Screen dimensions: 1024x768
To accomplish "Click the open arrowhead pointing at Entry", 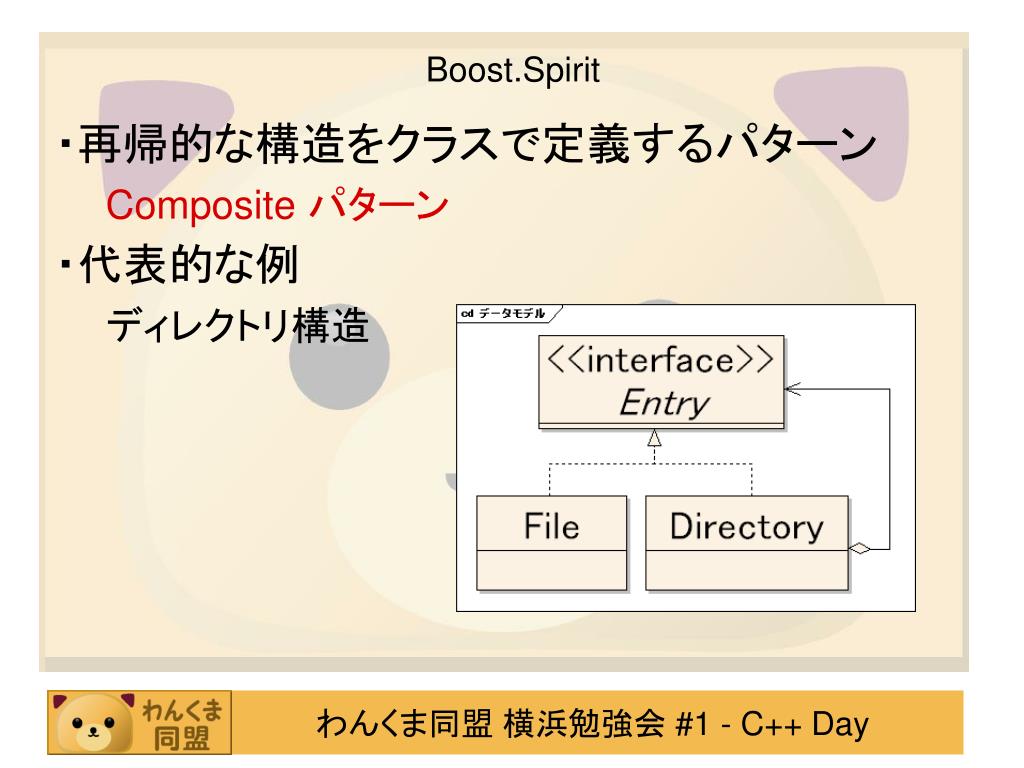I will (793, 389).
